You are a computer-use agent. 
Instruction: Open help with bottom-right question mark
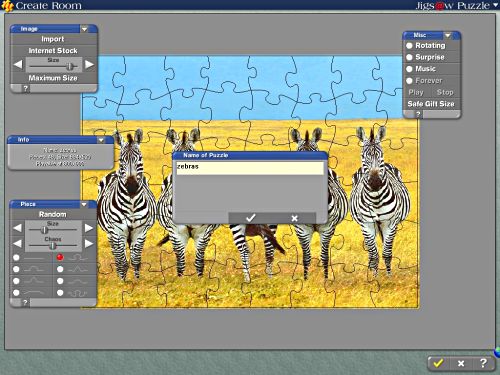483,363
